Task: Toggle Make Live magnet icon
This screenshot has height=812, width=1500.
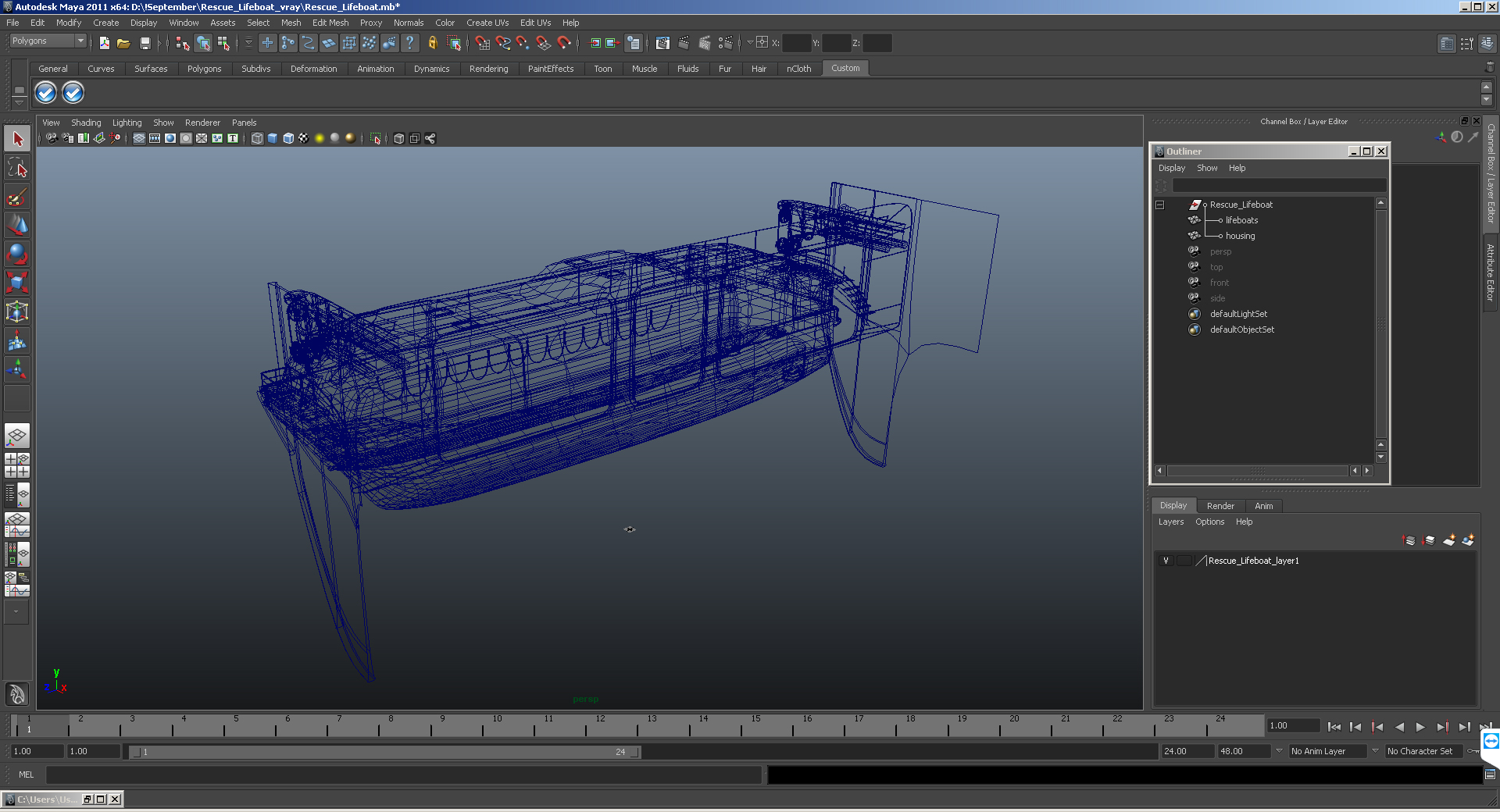Action: pos(564,43)
